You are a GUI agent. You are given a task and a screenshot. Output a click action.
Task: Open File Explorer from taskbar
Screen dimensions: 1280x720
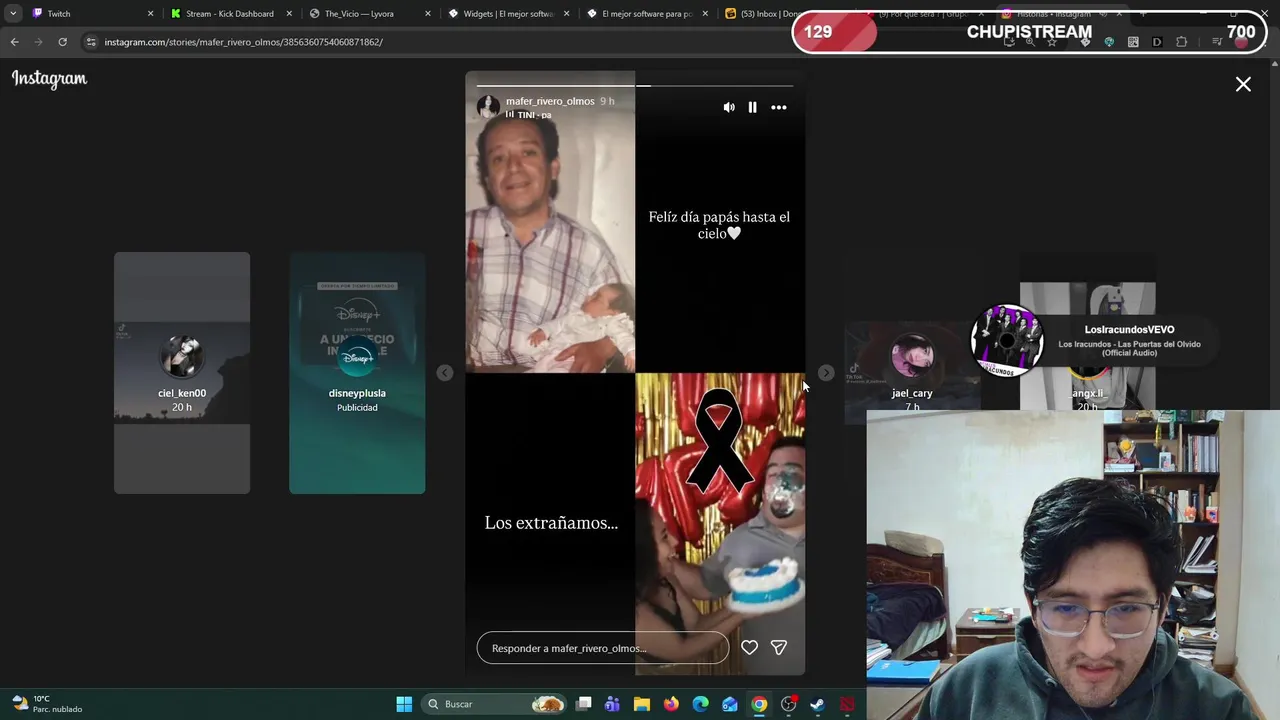[642, 704]
